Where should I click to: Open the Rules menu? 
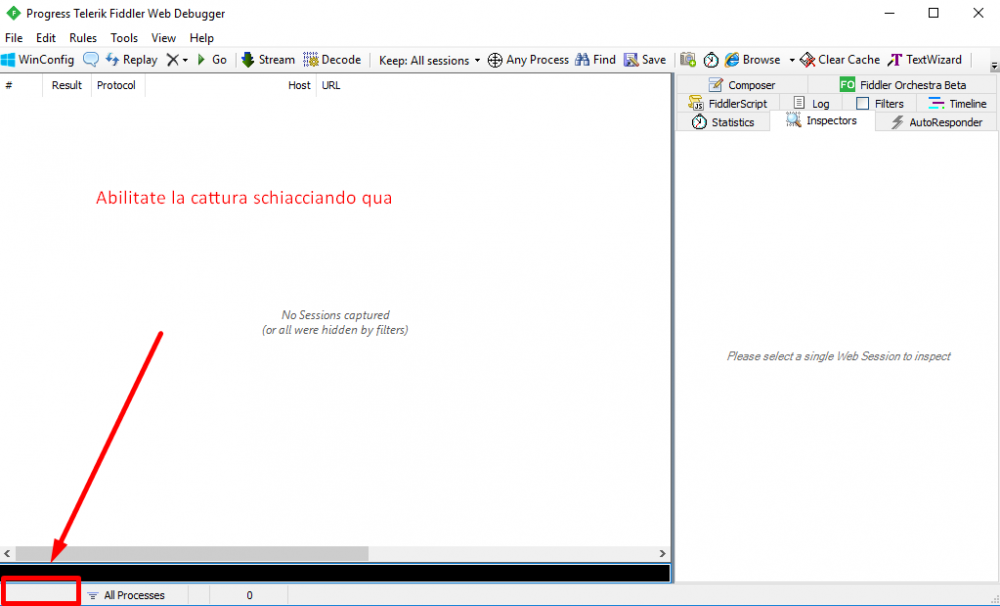coord(83,38)
